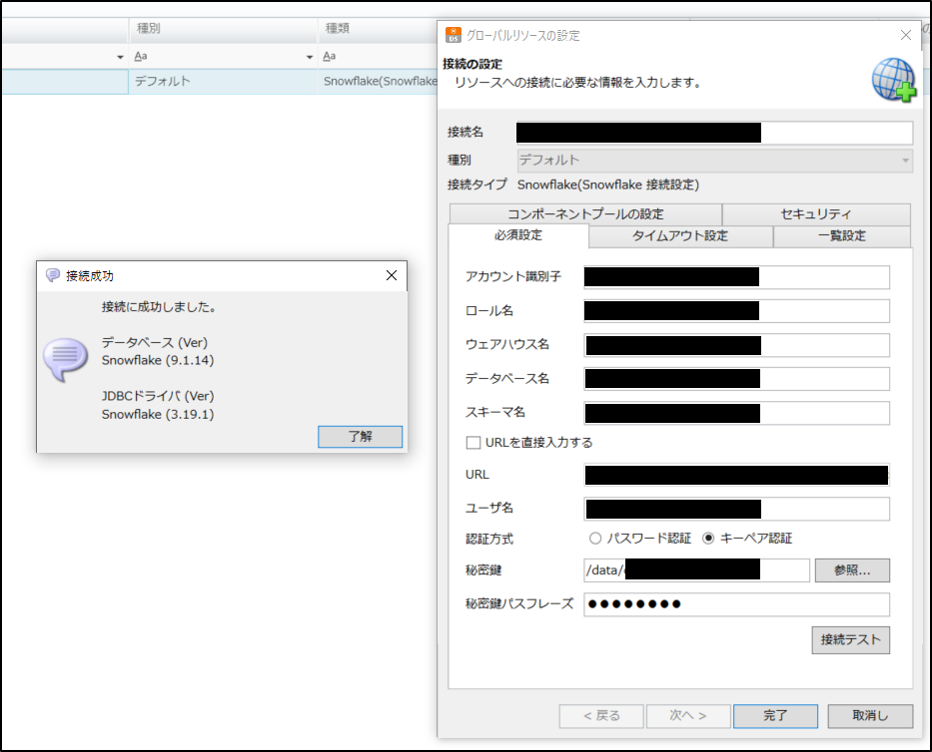Open the タイムアウト設定 tab
The image size is (932, 752).
[x=681, y=236]
